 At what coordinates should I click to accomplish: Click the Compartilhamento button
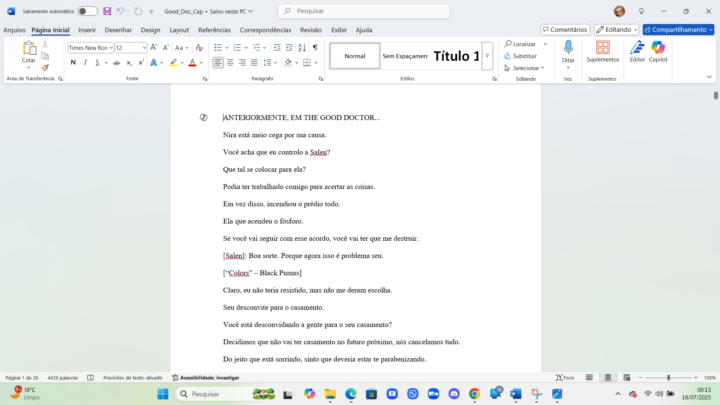pyautogui.click(x=678, y=29)
